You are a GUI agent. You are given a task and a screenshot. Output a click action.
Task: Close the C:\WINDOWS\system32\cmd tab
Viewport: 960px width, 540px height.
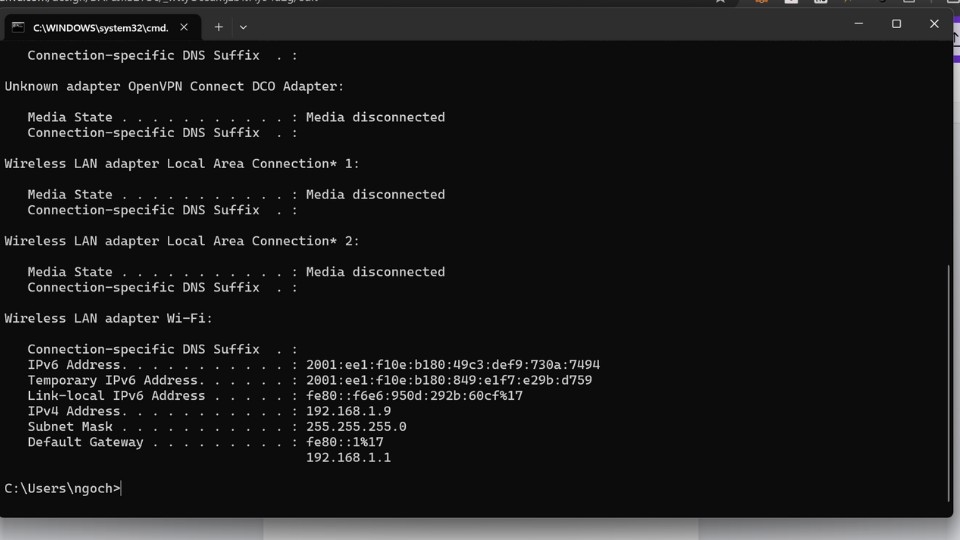(x=184, y=27)
